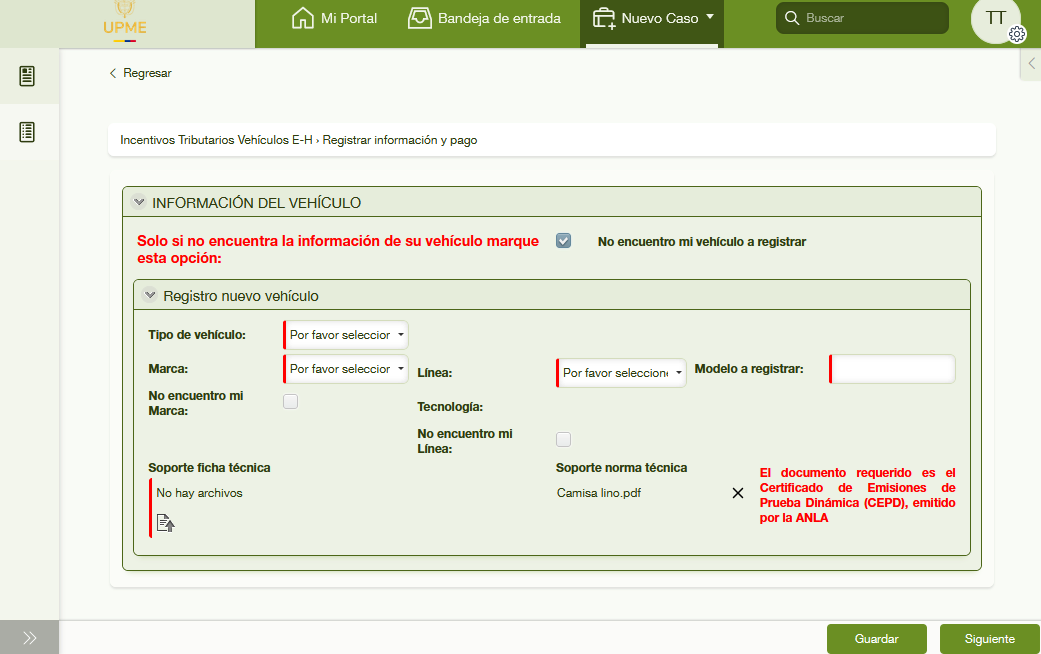The image size is (1041, 654).
Task: Open the Línea dropdown
Action: tap(621, 373)
